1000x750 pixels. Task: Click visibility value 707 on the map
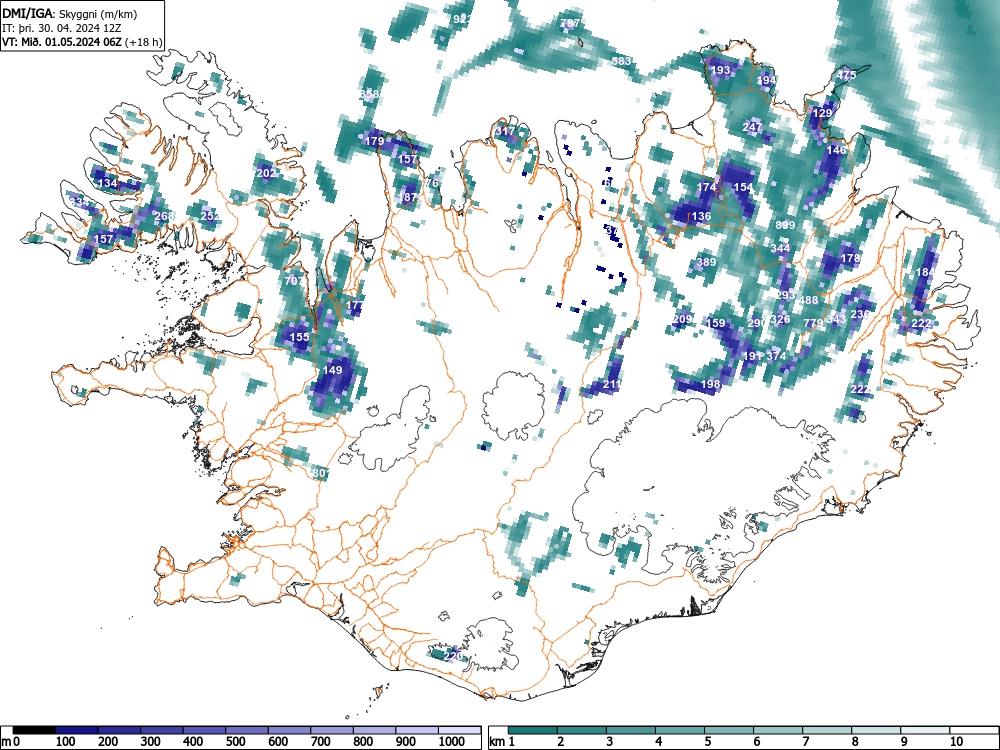pyautogui.click(x=294, y=281)
